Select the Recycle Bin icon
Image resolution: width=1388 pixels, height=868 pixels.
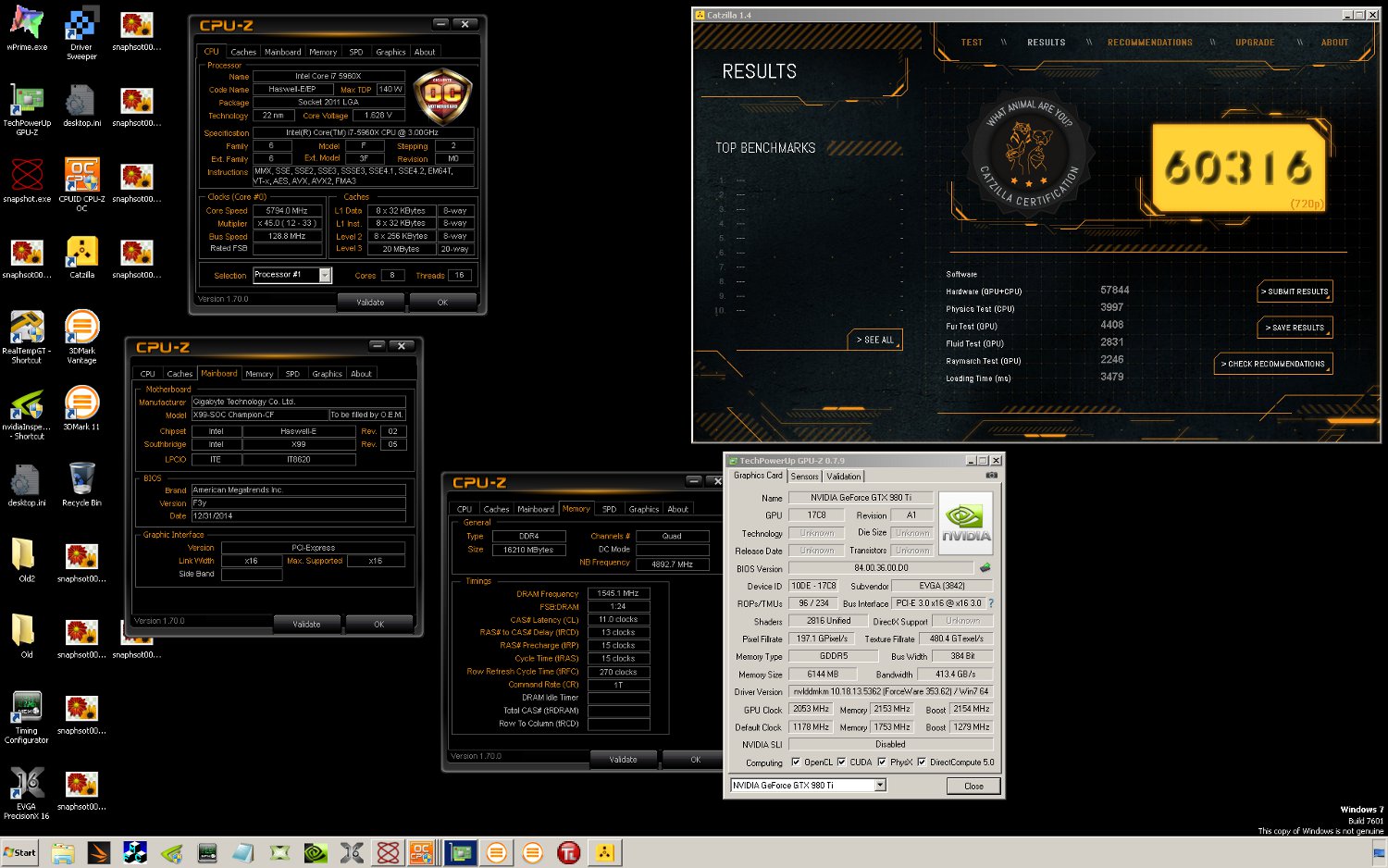click(81, 484)
